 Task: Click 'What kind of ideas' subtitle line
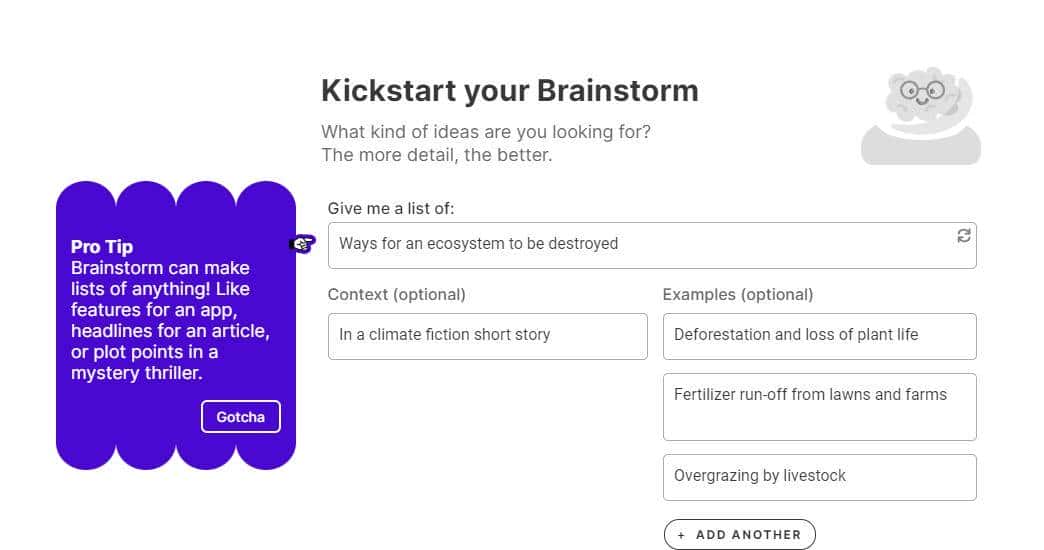point(486,132)
